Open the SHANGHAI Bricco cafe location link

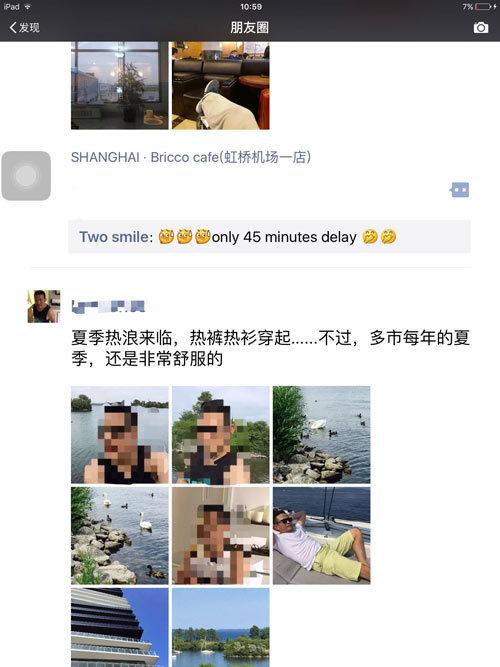tap(191, 157)
